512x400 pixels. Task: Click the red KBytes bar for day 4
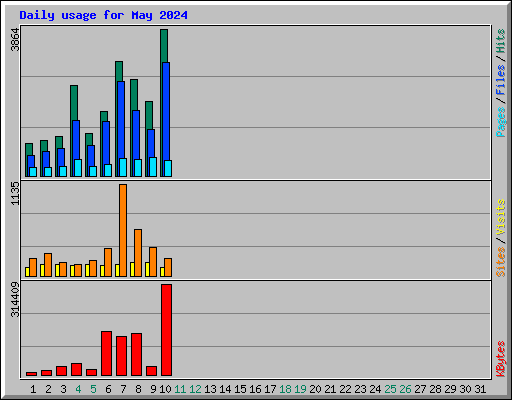point(76,369)
